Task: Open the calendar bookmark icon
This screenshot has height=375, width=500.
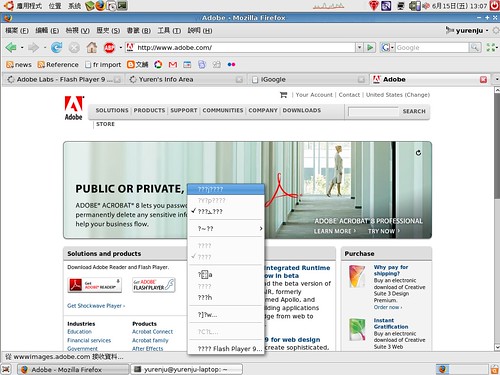Action: click(187, 65)
